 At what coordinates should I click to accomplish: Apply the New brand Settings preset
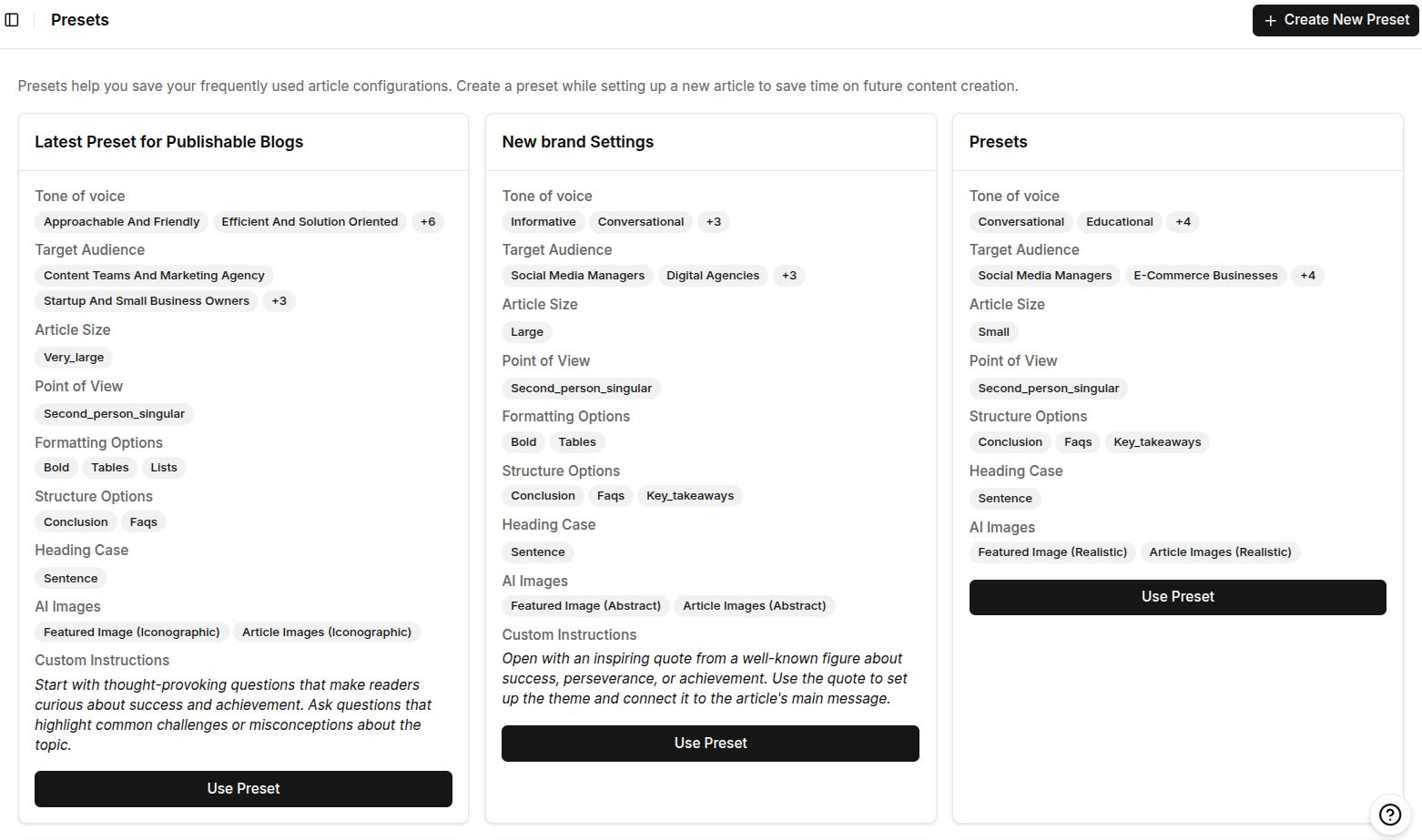710,743
